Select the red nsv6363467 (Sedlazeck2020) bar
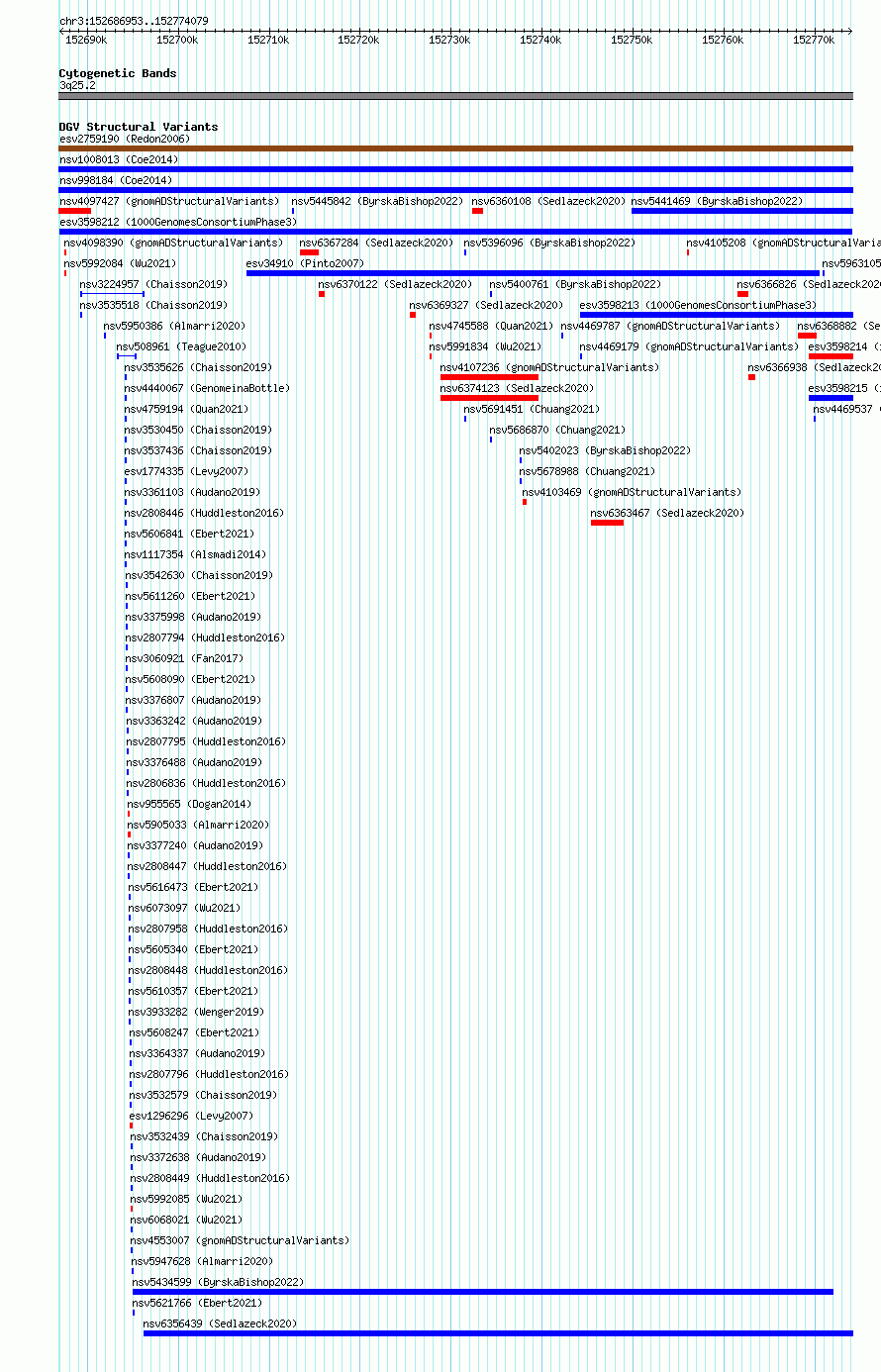This screenshot has height=1372, width=881. coord(607,523)
